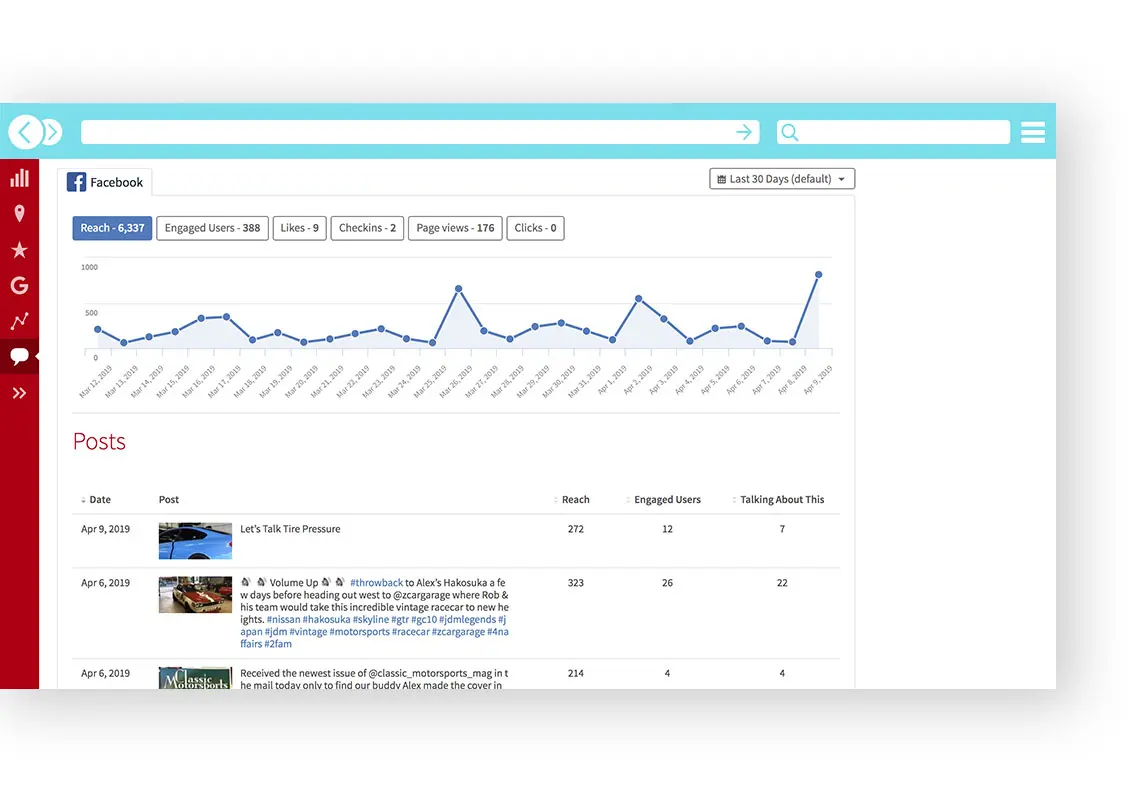
Task: Toggle the Page views - 176 metric
Action: [455, 228]
